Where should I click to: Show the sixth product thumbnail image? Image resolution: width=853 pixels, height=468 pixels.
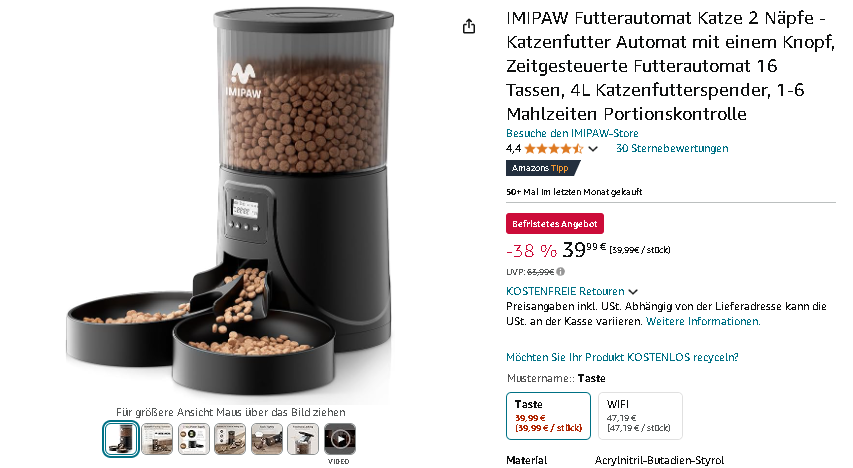tap(303, 439)
